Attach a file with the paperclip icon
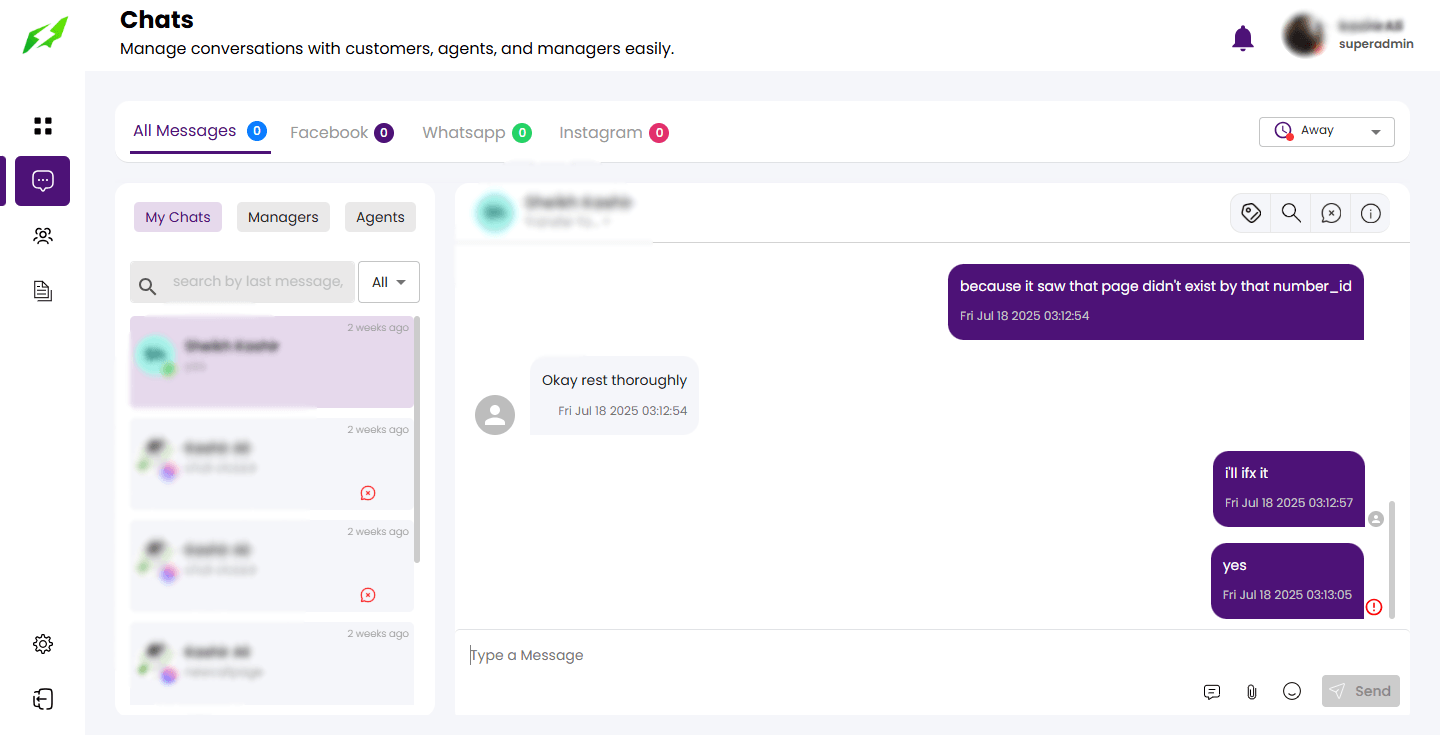Image resolution: width=1440 pixels, height=735 pixels. pyautogui.click(x=1251, y=692)
